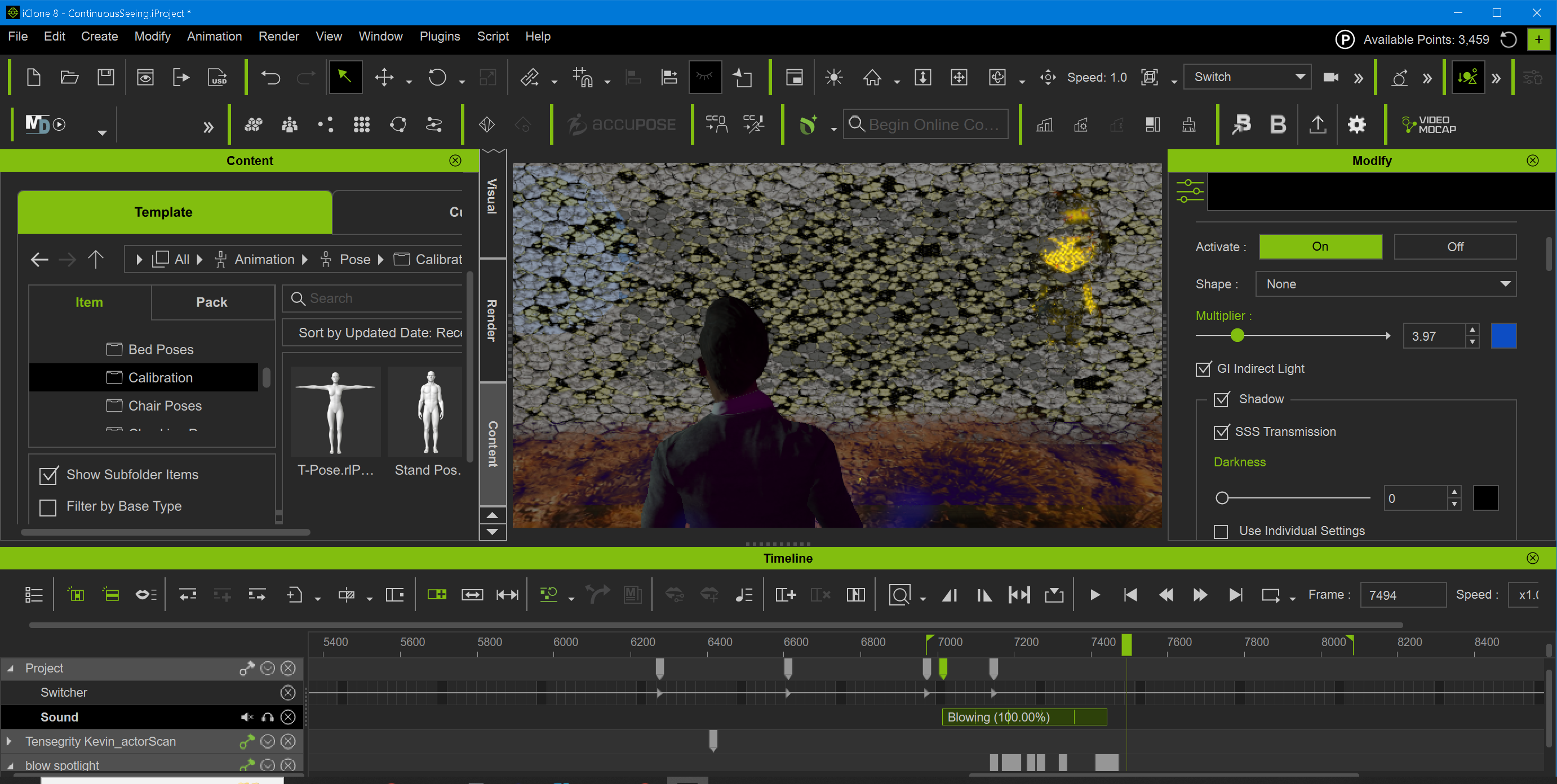Open the Switch camera dropdown

[1248, 77]
